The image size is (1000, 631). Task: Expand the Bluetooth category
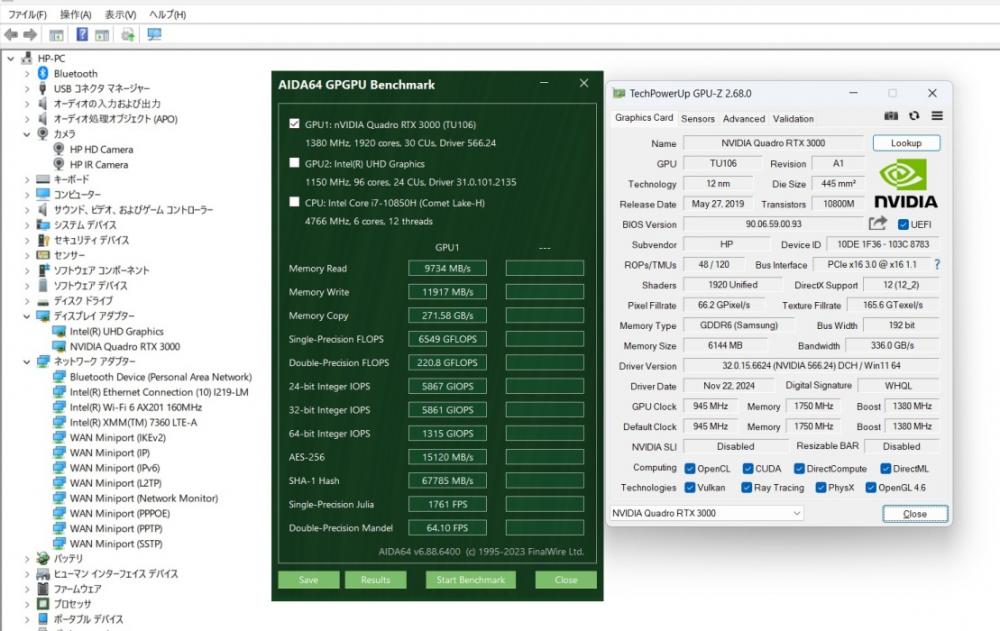click(27, 73)
